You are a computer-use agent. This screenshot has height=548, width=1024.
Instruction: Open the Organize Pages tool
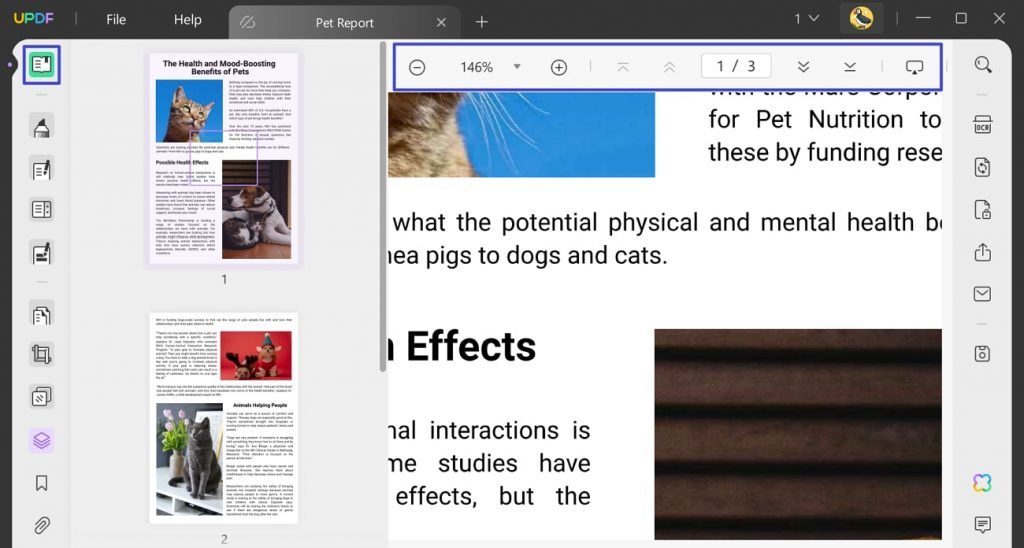click(41, 315)
